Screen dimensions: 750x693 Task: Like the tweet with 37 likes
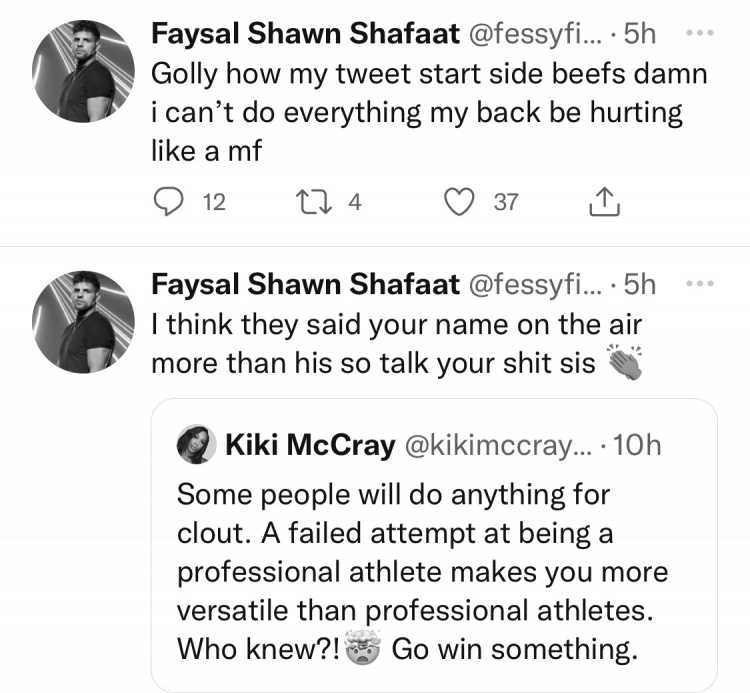click(459, 202)
